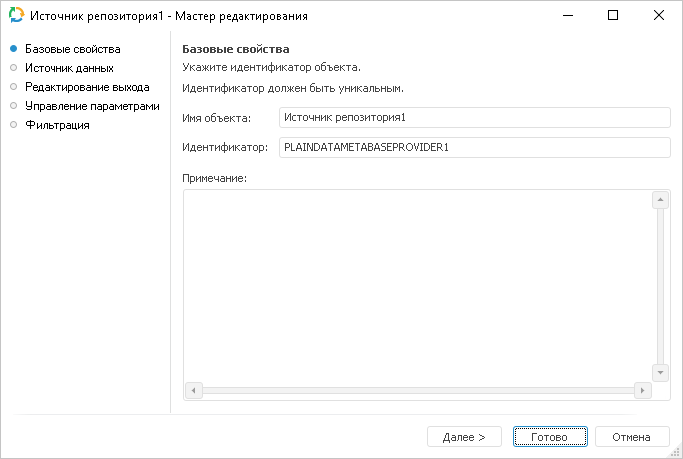The width and height of the screenshot is (683, 459).
Task: Click the application logo icon in title bar
Action: (x=15, y=16)
